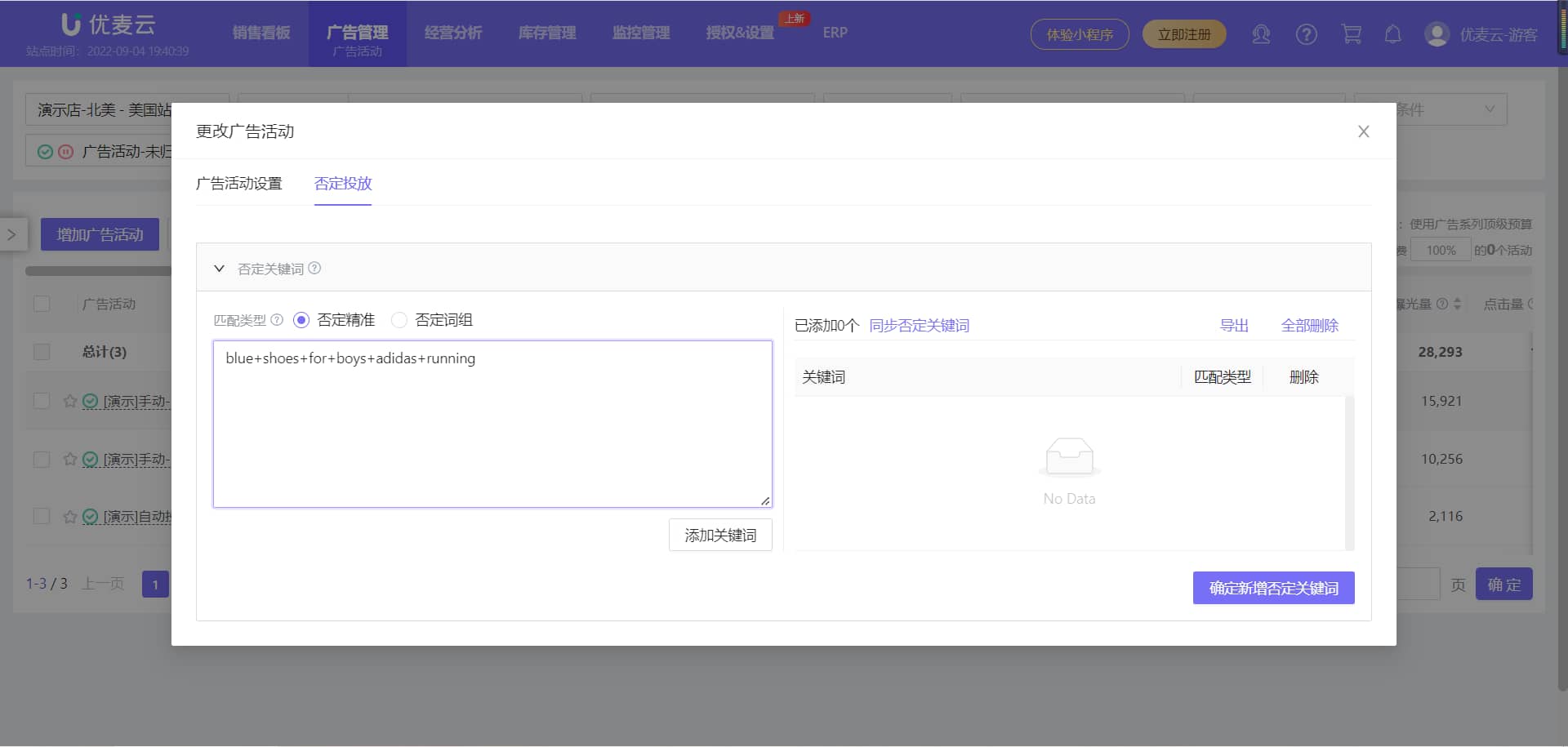Image resolution: width=1568 pixels, height=747 pixels.
Task: Click help icon beside 匹配类型 label
Action: (277, 320)
